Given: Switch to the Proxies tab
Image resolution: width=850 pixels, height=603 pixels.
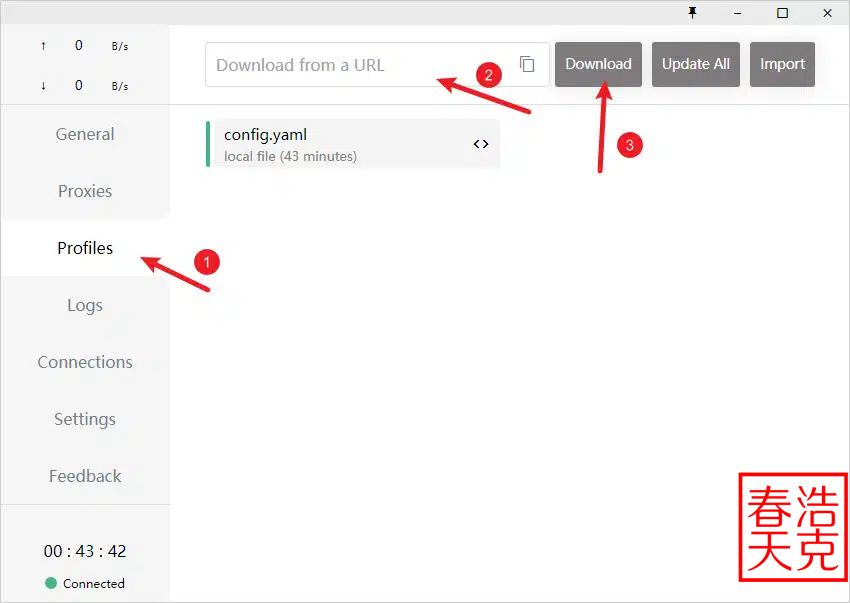Looking at the screenshot, I should (x=85, y=191).
